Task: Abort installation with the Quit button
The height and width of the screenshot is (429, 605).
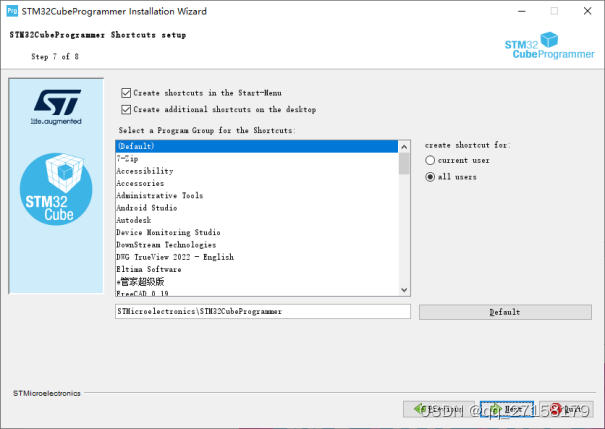Action: pyautogui.click(x=566, y=409)
